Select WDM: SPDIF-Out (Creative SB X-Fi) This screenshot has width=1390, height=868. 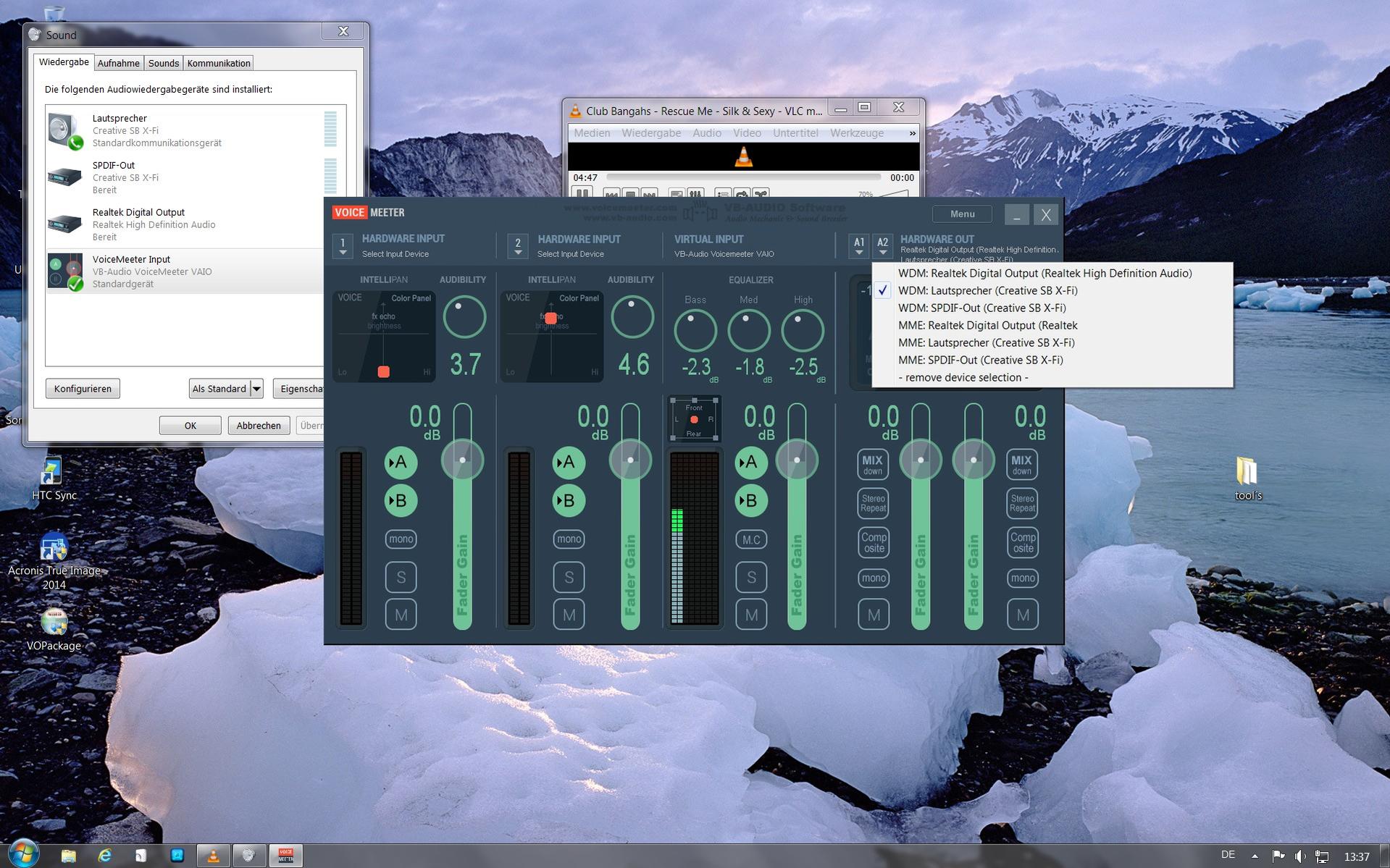1052,308
